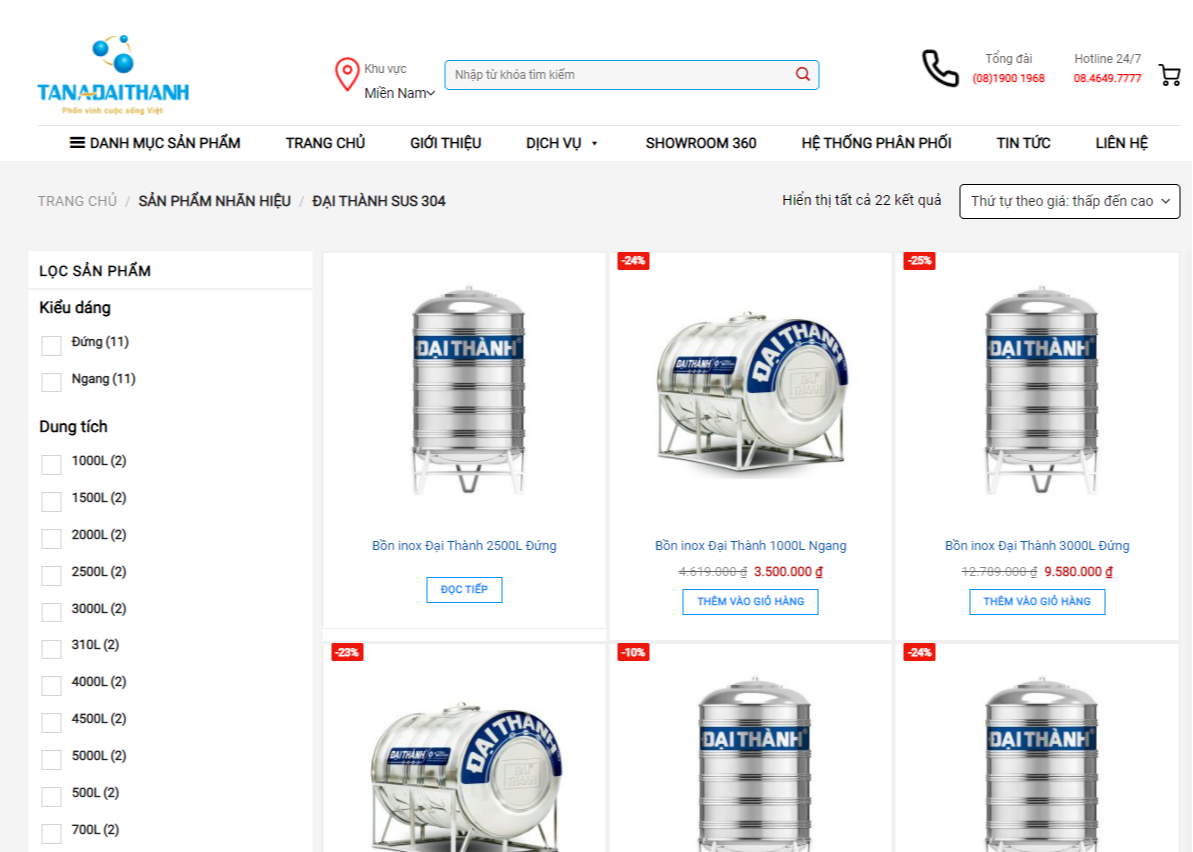This screenshot has width=1193, height=852.
Task: Click the Tân Á Đại Thành logo
Action: click(x=113, y=75)
